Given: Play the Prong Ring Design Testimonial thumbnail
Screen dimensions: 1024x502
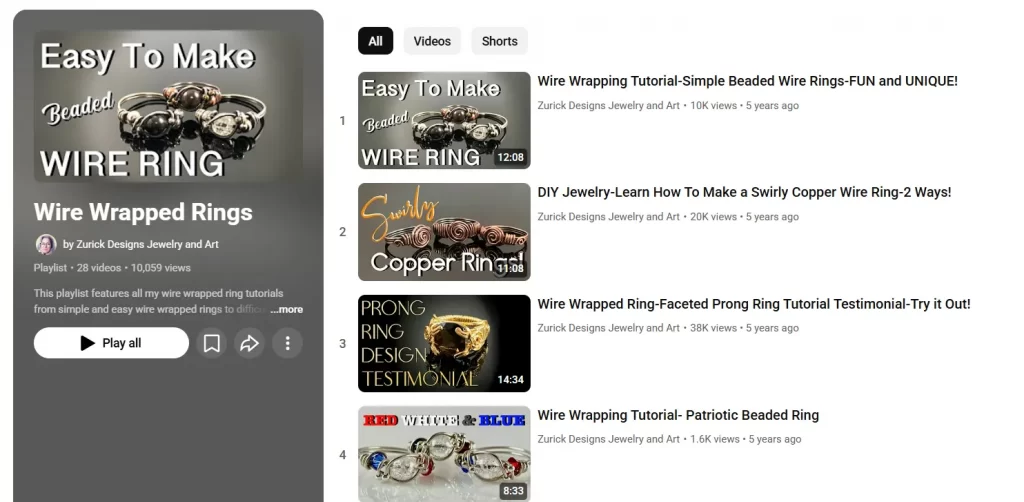Looking at the screenshot, I should (444, 343).
